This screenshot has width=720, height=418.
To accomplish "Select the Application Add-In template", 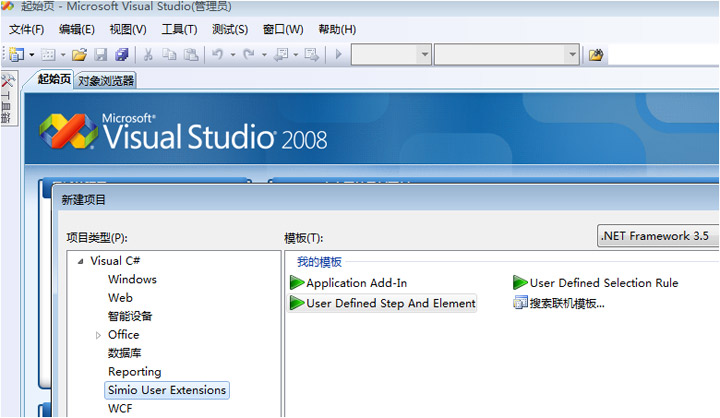I will (x=349, y=282).
